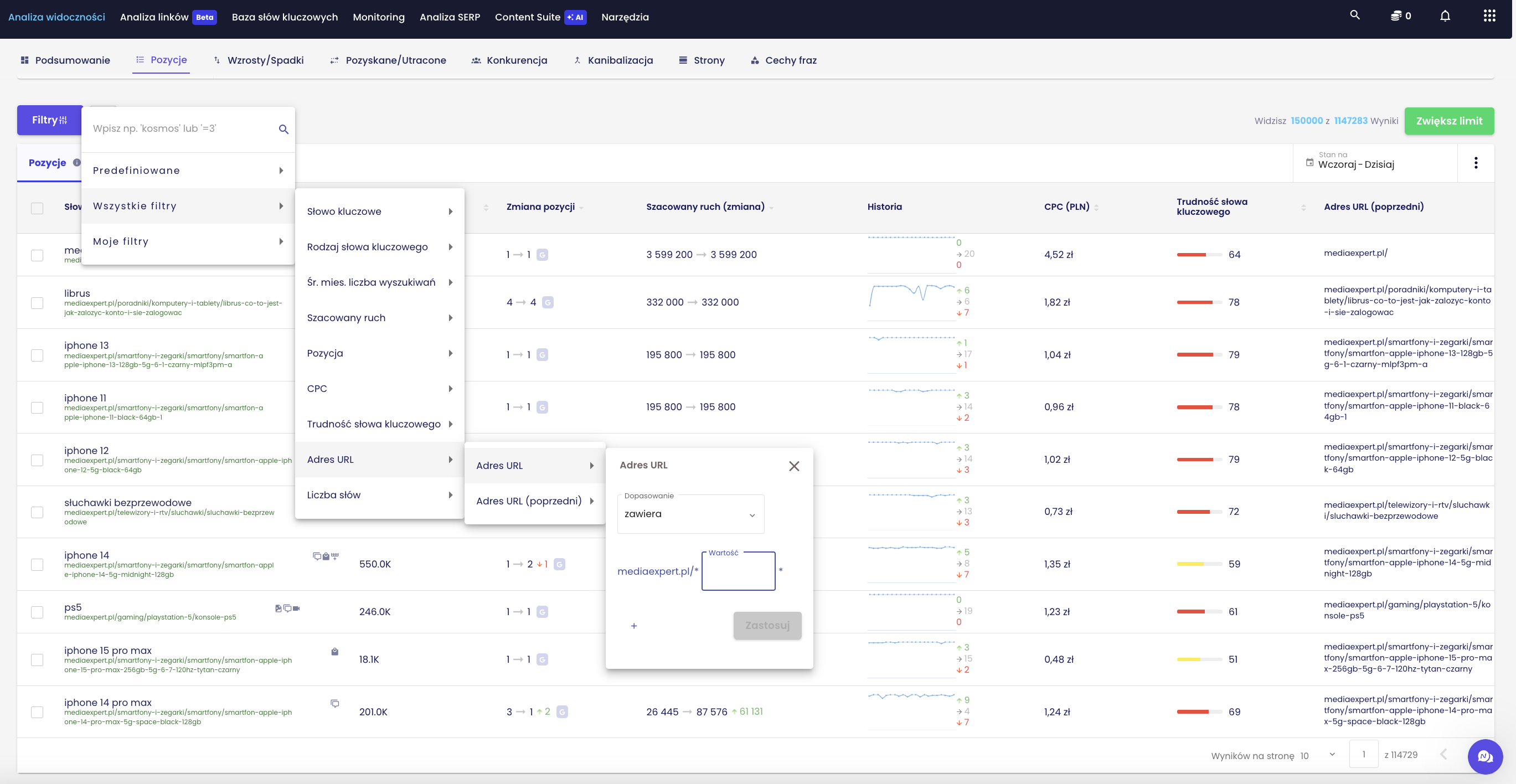Open Analiza linków Beta menu

pyautogui.click(x=168, y=17)
